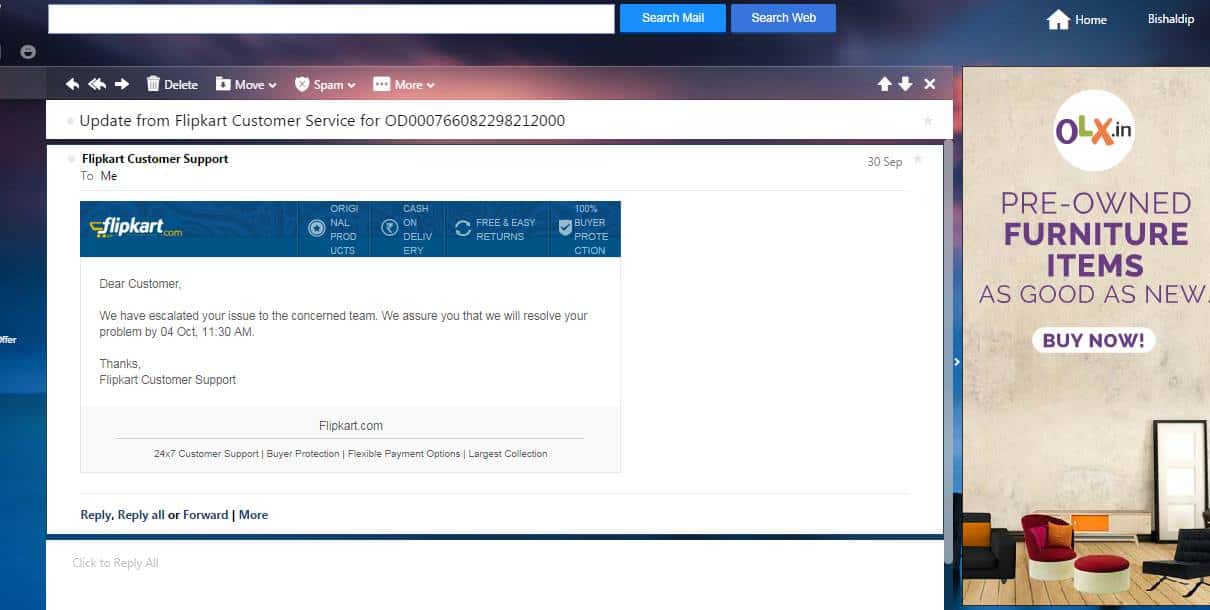Click 100% Buyer Protection shield icon
Viewport: 1210px width, 610px height.
pyautogui.click(x=565, y=229)
